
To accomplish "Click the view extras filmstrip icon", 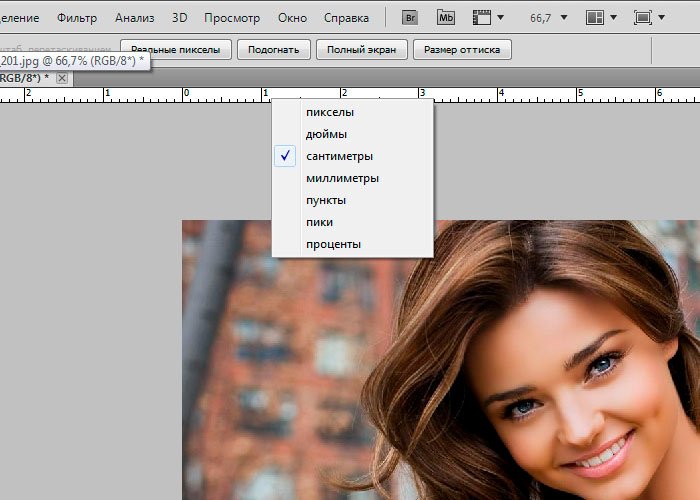I will (x=482, y=18).
